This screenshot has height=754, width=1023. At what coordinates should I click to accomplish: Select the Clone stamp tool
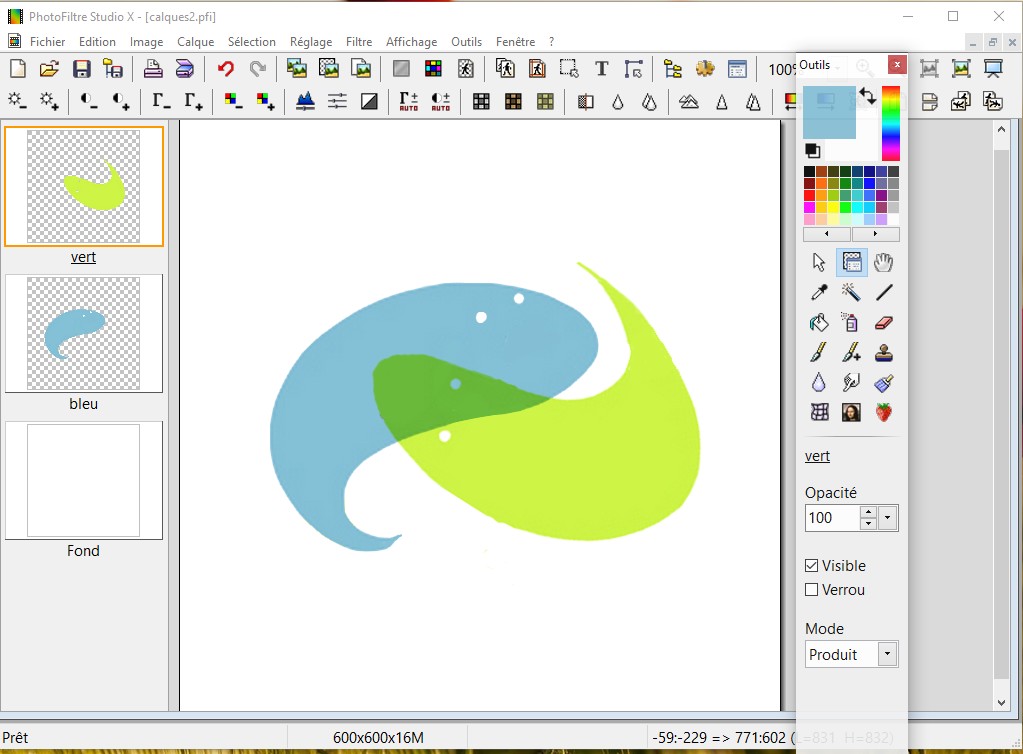click(x=883, y=353)
